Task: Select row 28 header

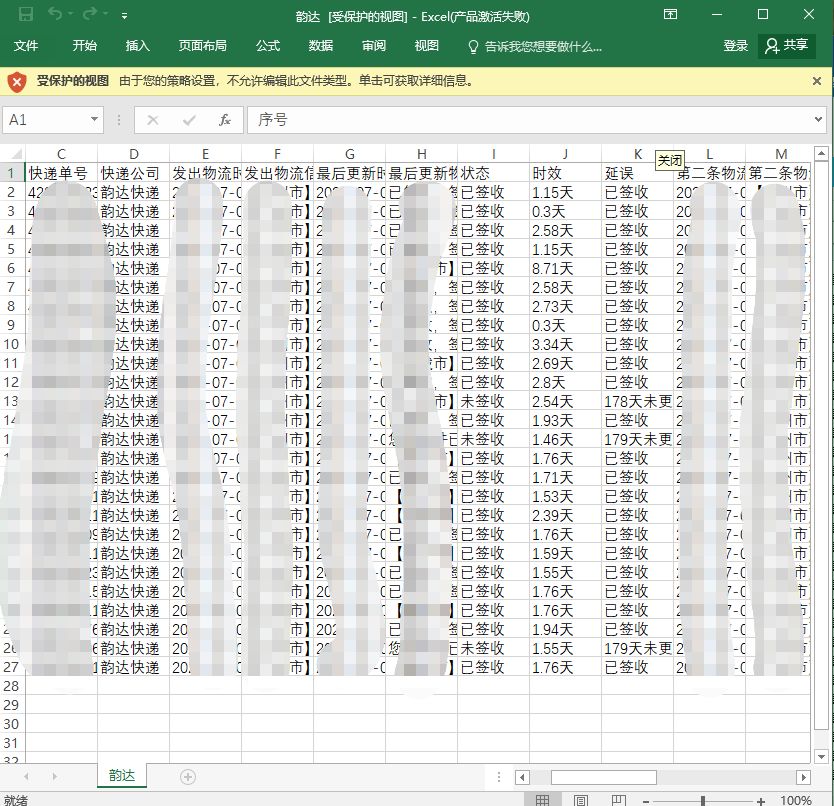Action: (x=12, y=686)
